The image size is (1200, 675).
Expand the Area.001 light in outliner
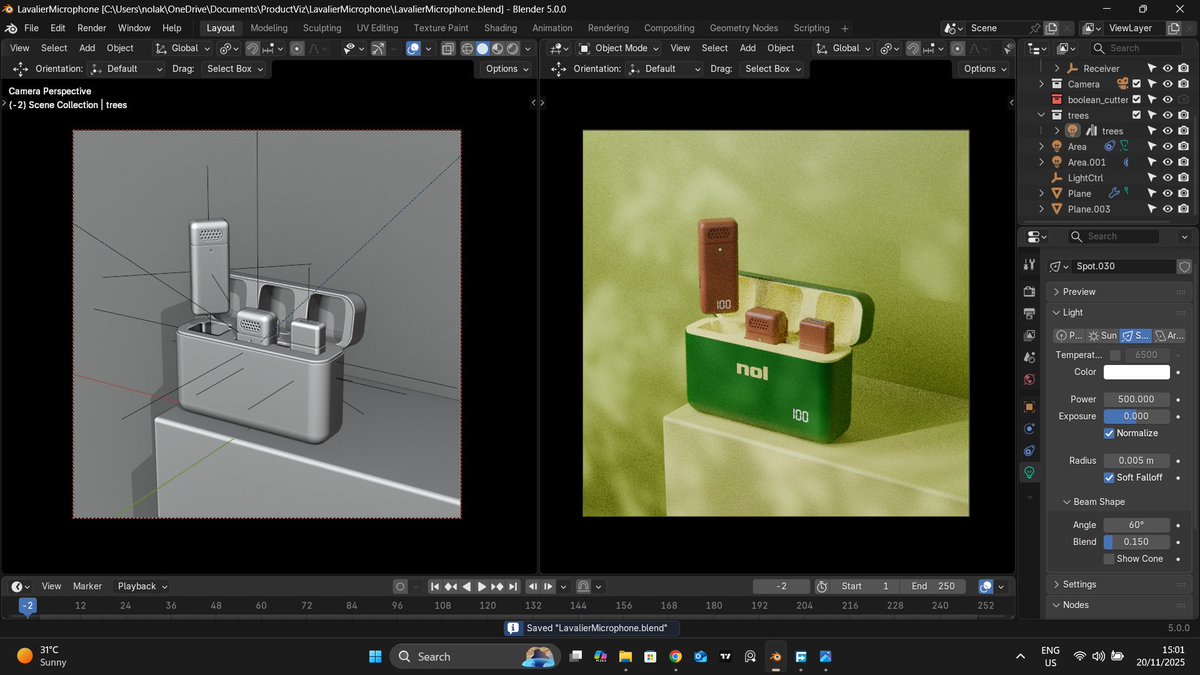1042,162
